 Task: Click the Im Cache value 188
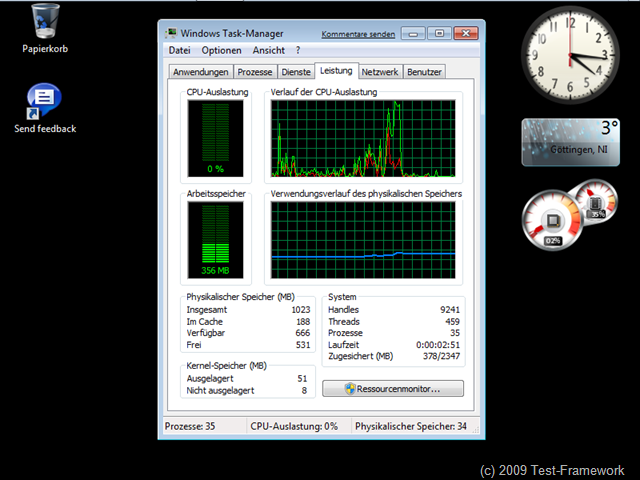click(x=303, y=322)
